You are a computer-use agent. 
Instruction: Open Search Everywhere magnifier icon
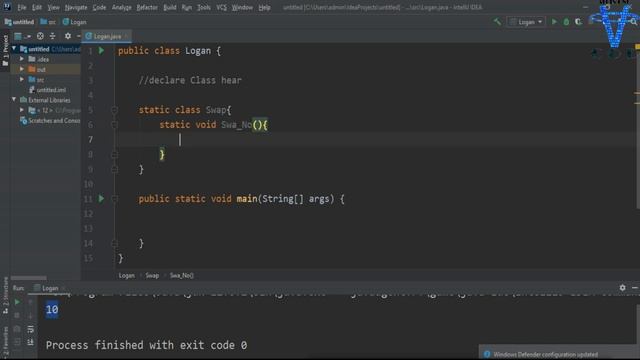[634, 22]
